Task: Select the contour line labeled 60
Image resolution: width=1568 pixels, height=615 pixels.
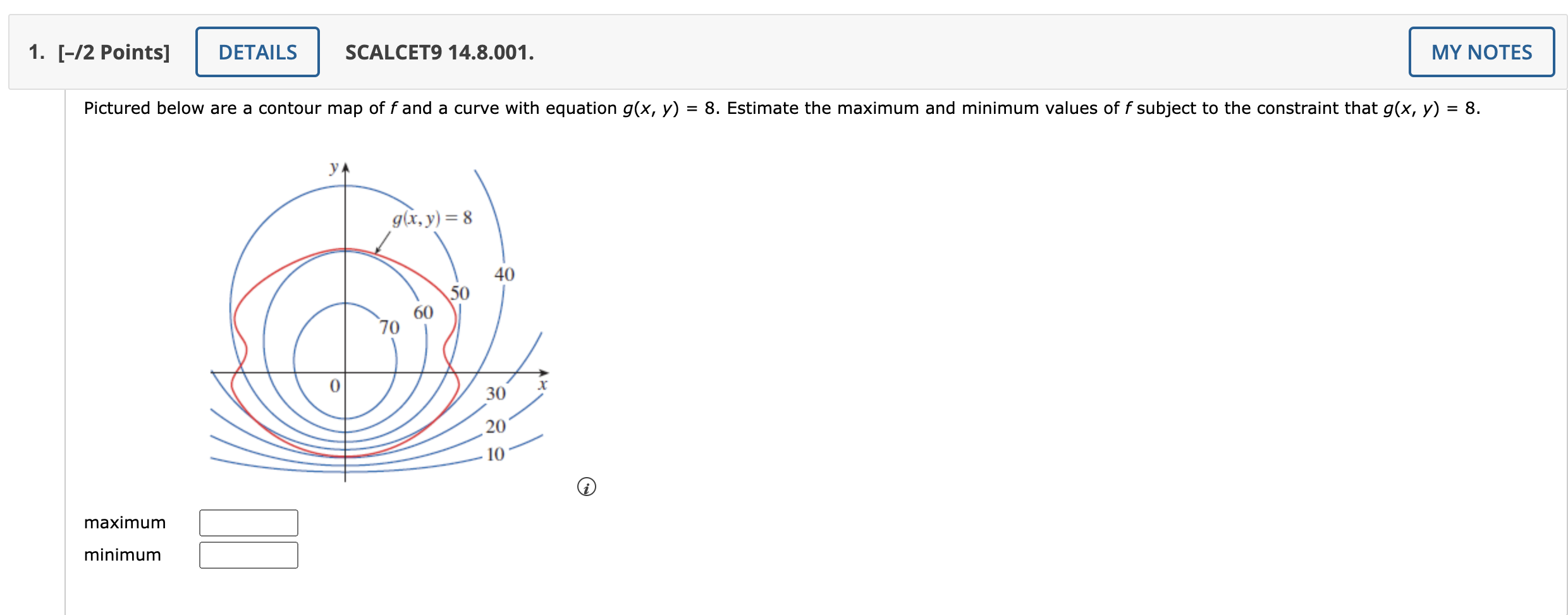Action: tap(424, 312)
